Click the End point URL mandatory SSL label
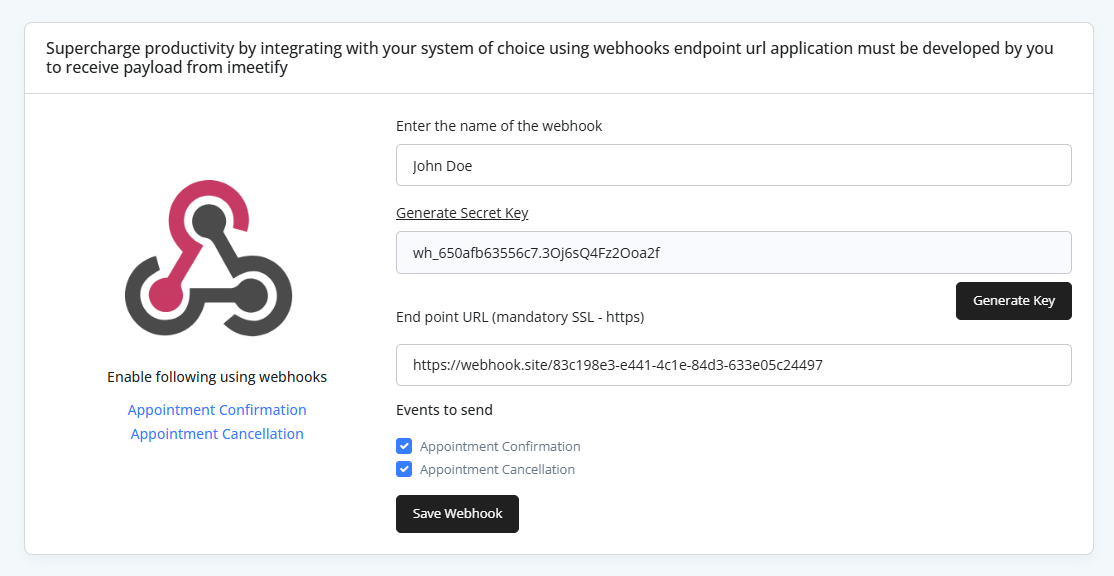Viewport: 1114px width, 576px height. 520,317
